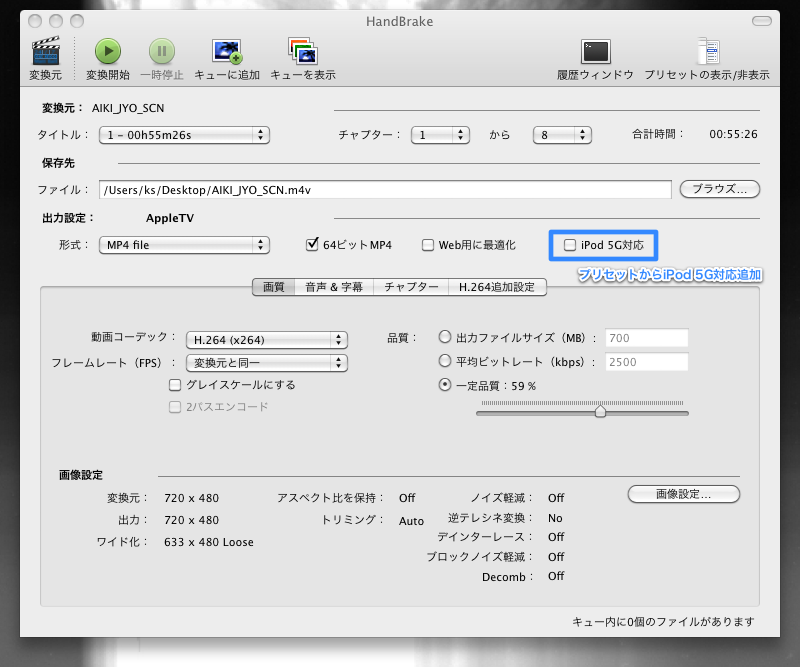The image size is (800, 667).
Task: Open the 動画コーデック H.264 dropdown
Action: [x=267, y=339]
